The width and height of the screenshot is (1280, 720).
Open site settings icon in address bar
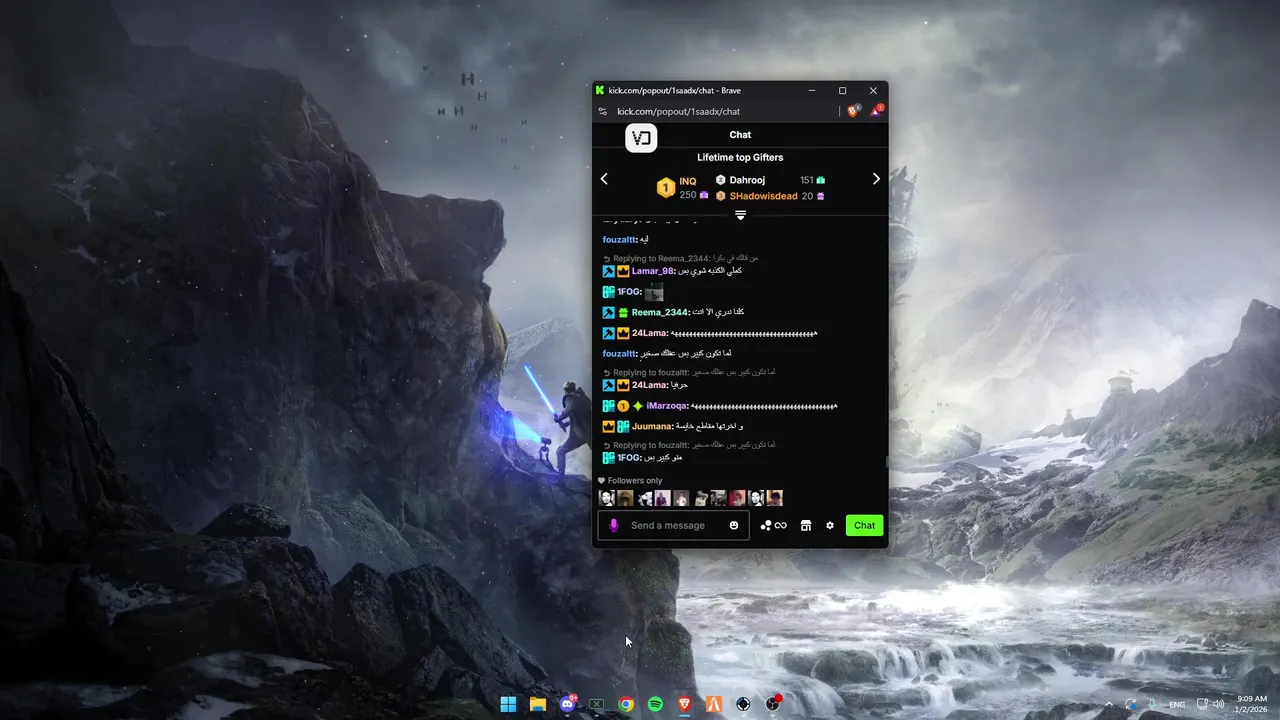click(x=601, y=112)
